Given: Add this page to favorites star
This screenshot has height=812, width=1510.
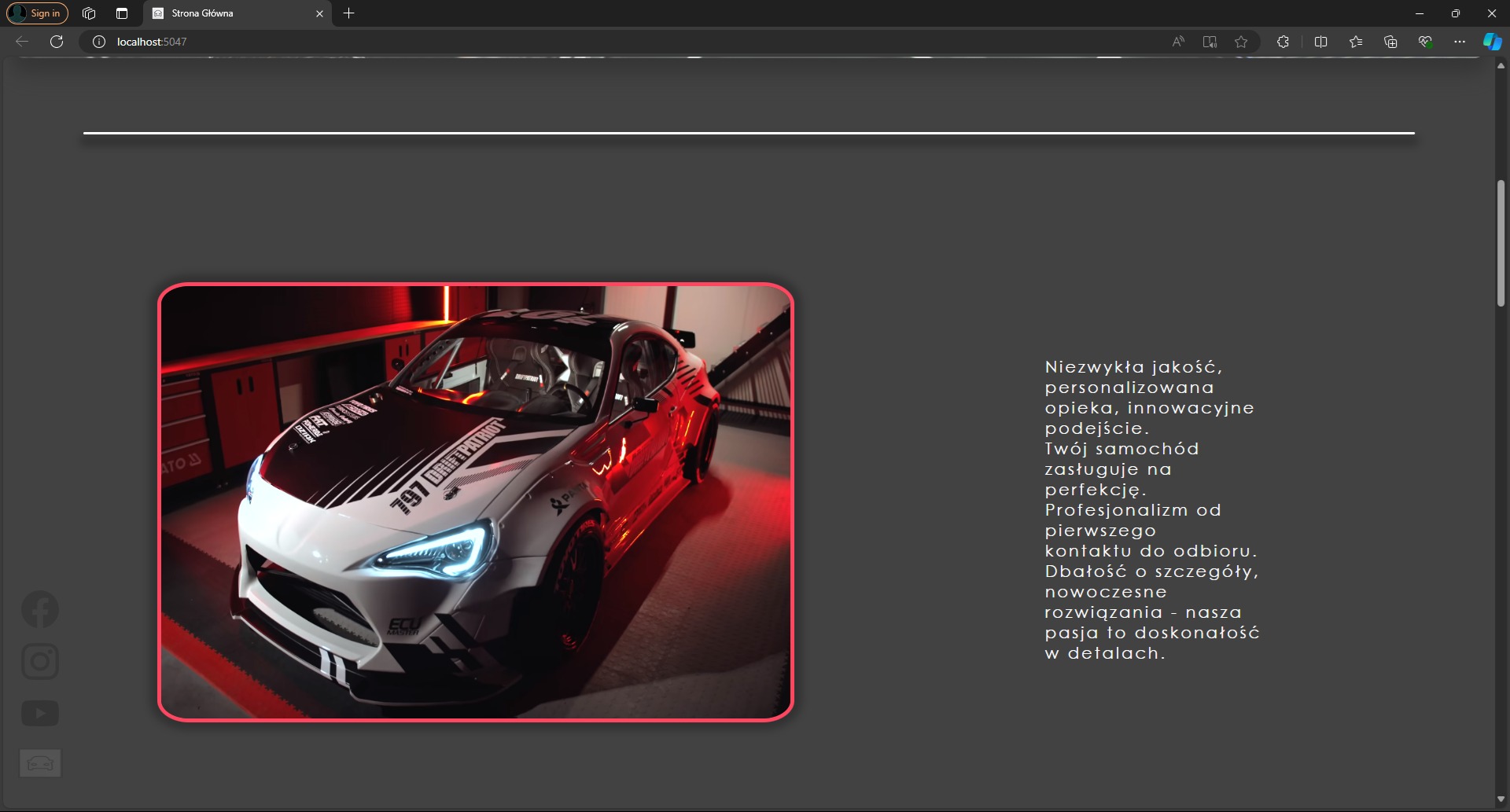Looking at the screenshot, I should pyautogui.click(x=1241, y=42).
